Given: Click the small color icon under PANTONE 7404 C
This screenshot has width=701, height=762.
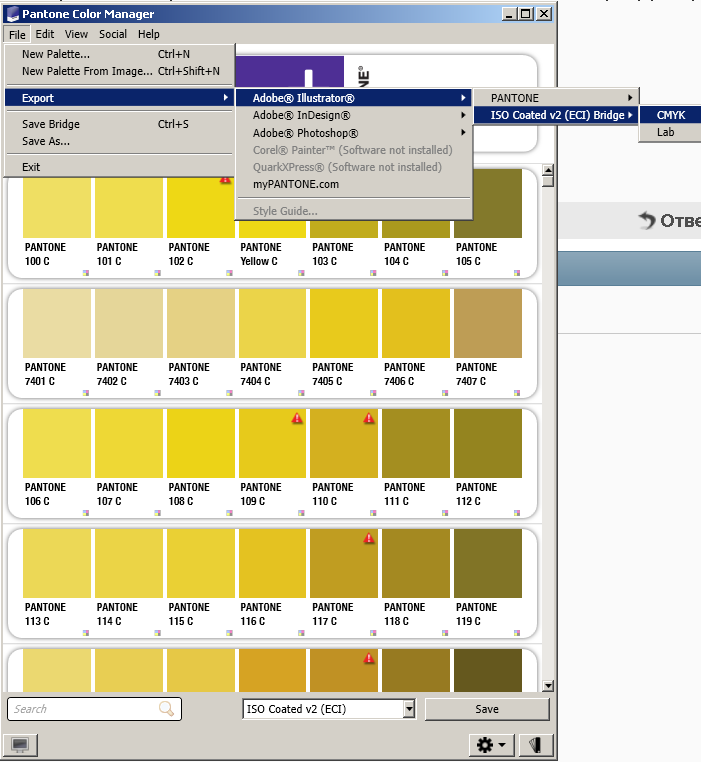Looking at the screenshot, I should tap(301, 393).
